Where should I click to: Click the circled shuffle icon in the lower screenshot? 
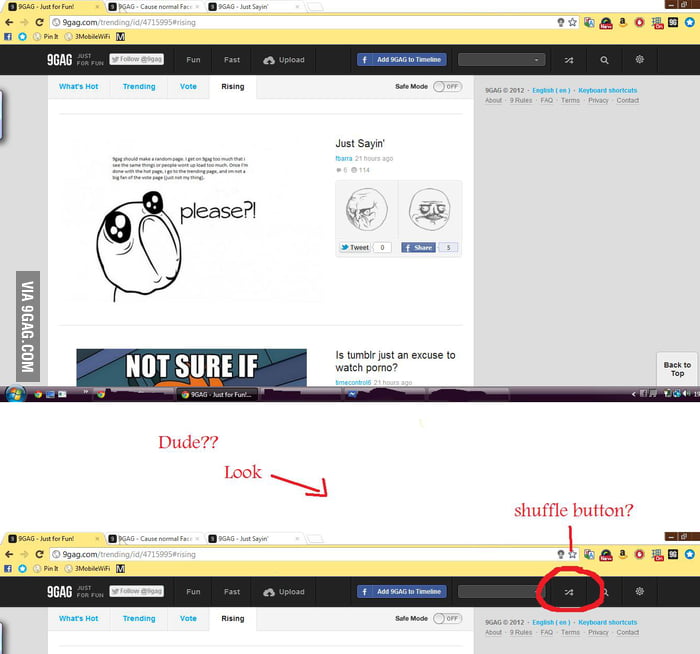pos(568,592)
